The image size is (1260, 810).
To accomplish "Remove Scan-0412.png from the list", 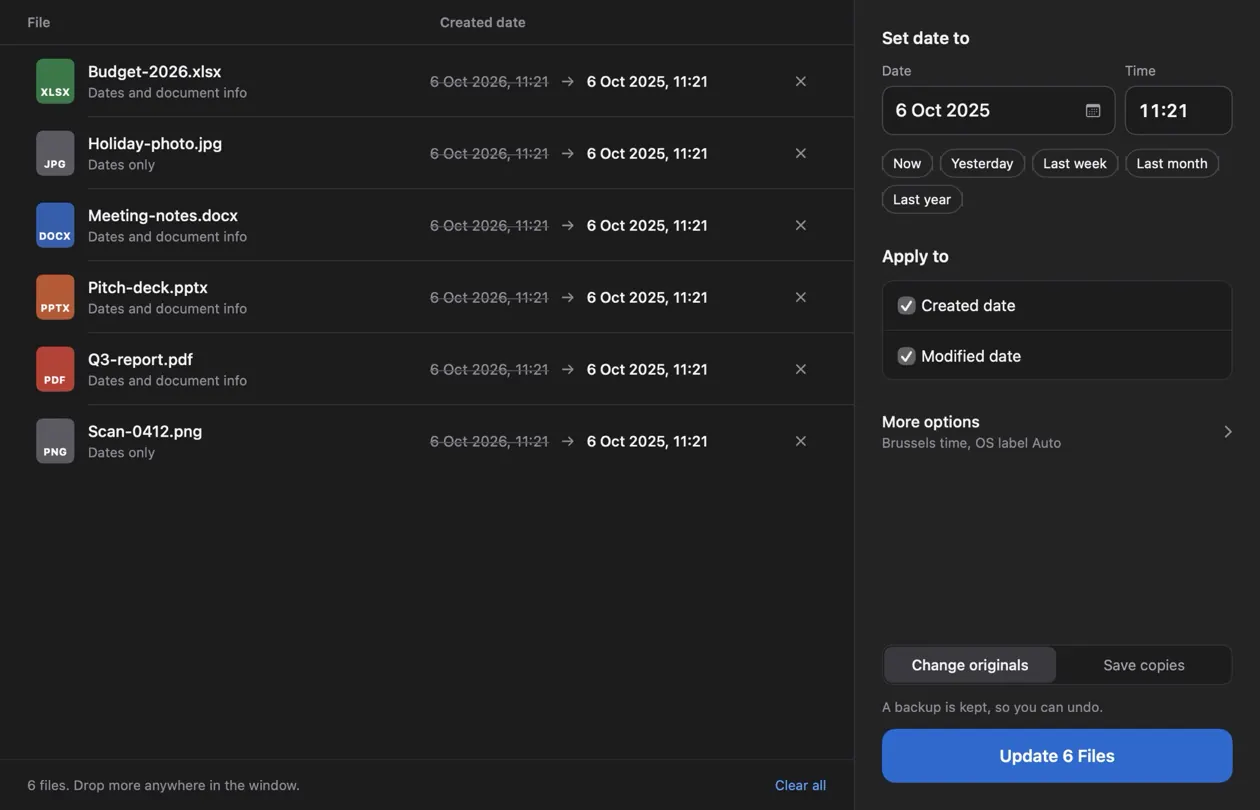I will [x=800, y=441].
